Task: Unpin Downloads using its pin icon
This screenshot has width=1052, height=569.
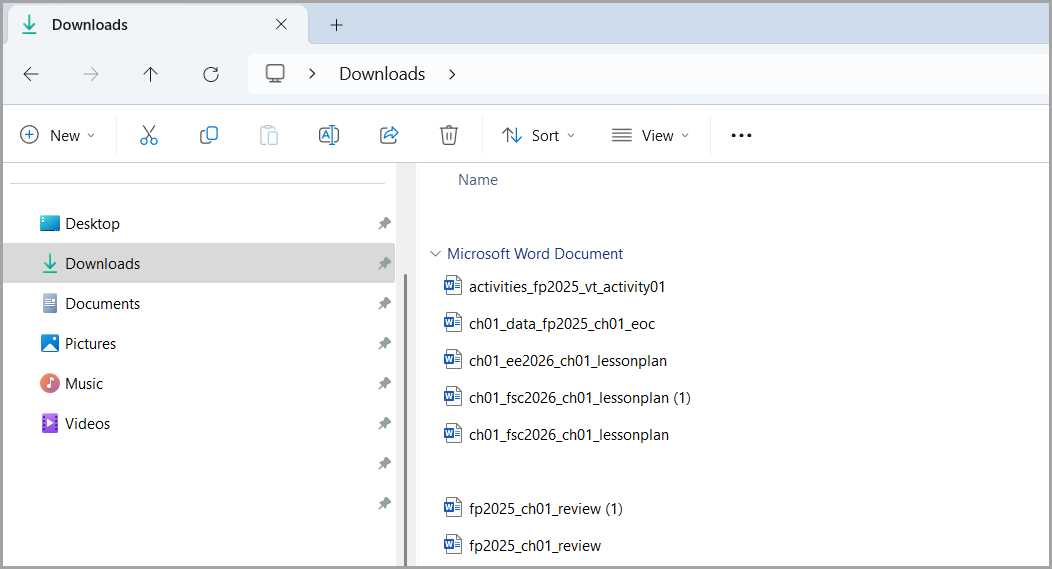Action: click(384, 264)
